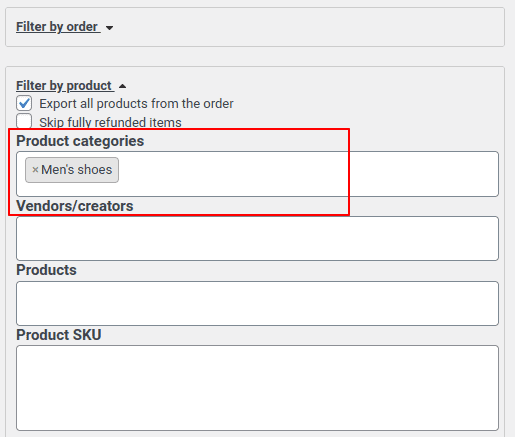Enable Skip fully refunded items checkbox

pos(24,121)
